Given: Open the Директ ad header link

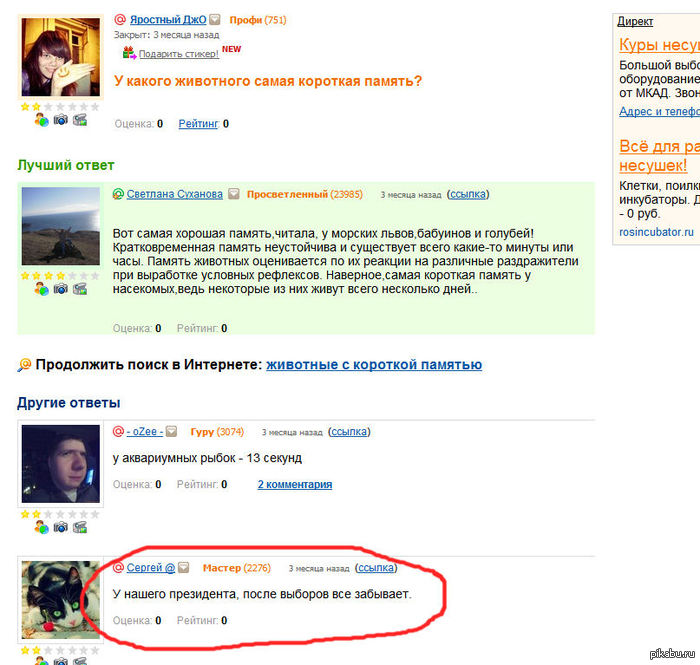Looking at the screenshot, I should coord(635,21).
